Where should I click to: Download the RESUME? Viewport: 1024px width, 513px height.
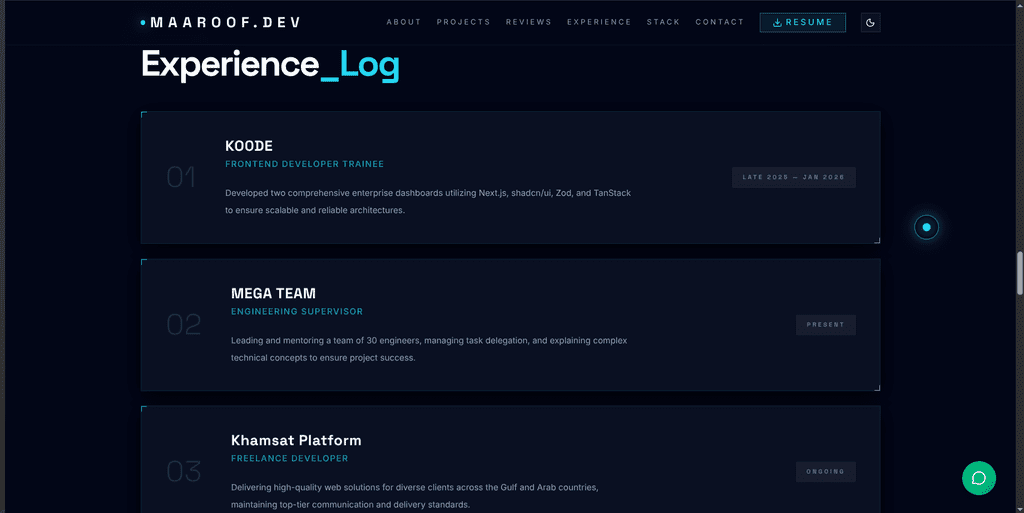coord(803,22)
